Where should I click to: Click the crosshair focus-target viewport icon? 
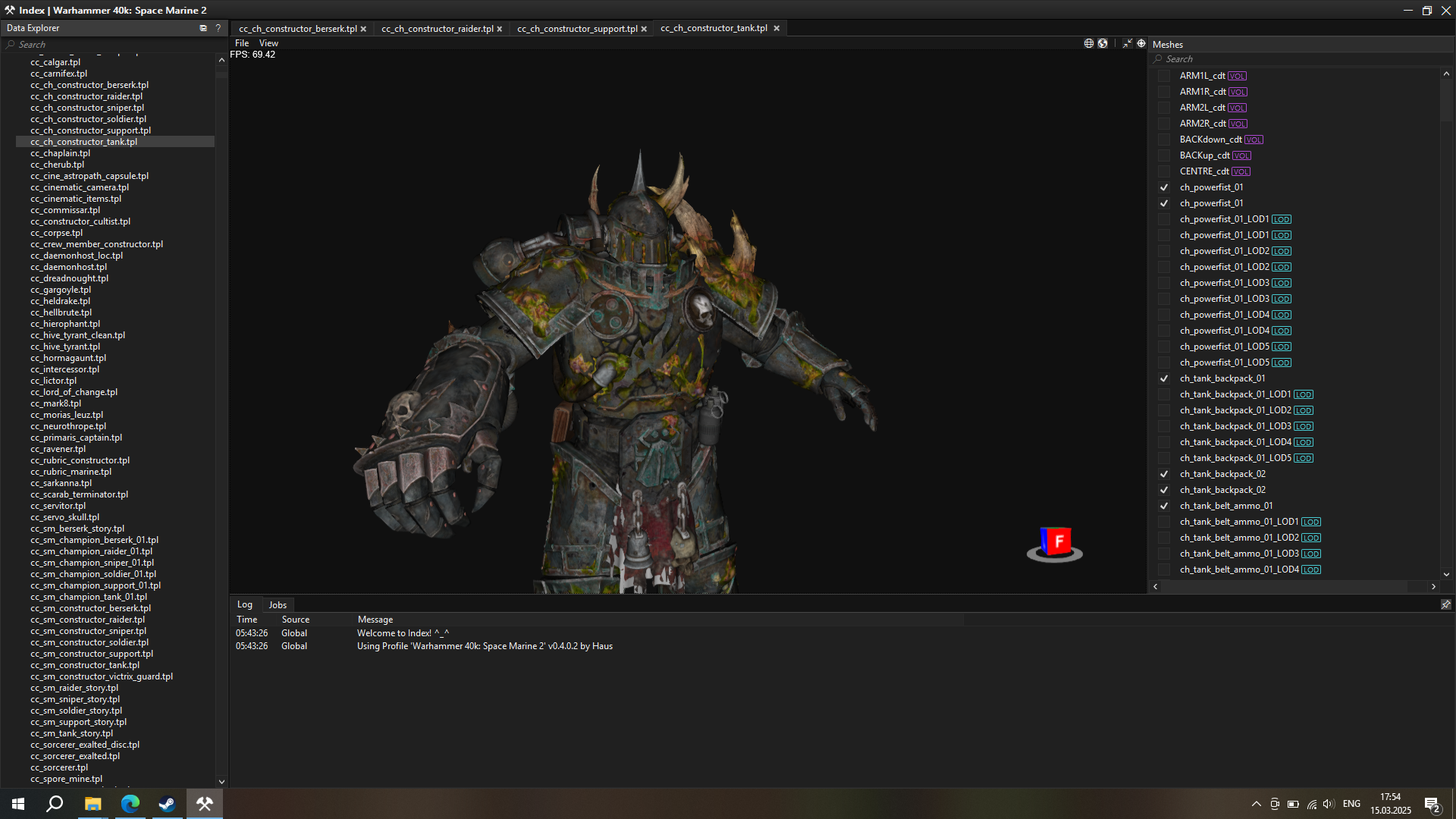(x=1141, y=43)
